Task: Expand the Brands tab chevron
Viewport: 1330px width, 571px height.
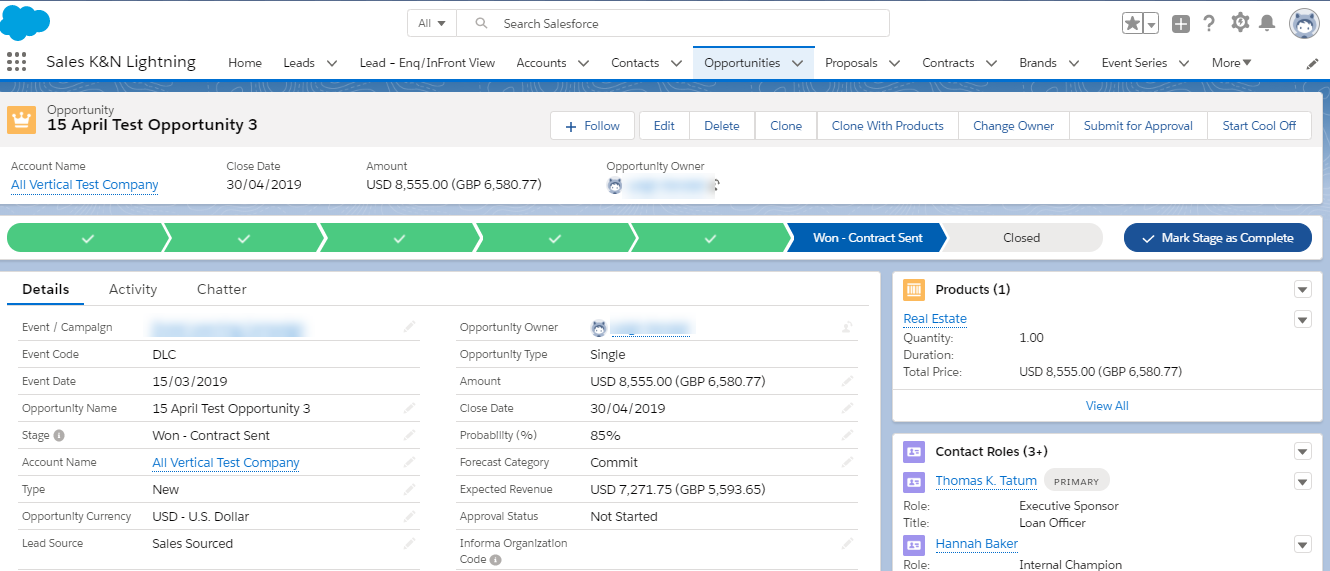Action: coord(1074,63)
